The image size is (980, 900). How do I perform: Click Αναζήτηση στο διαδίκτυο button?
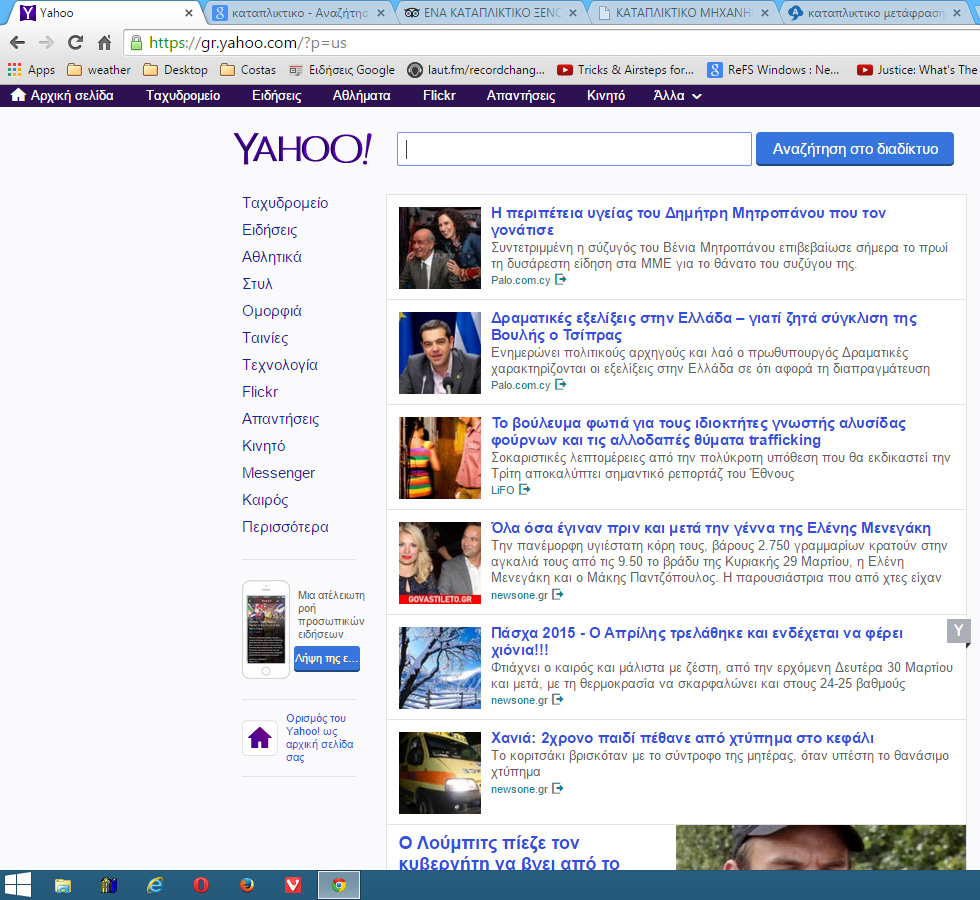click(854, 149)
